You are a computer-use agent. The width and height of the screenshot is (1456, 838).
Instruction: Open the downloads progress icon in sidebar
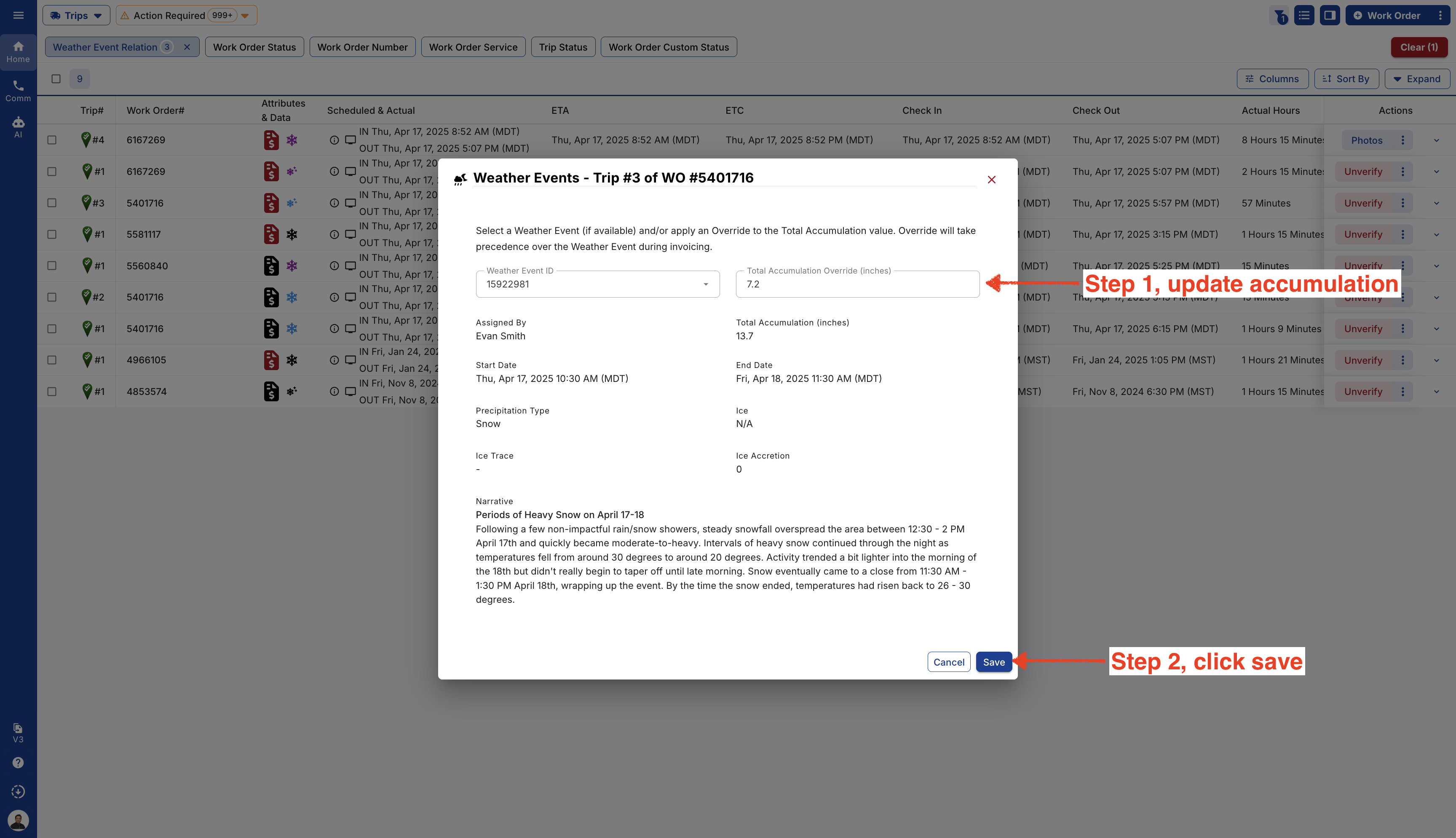(x=19, y=791)
